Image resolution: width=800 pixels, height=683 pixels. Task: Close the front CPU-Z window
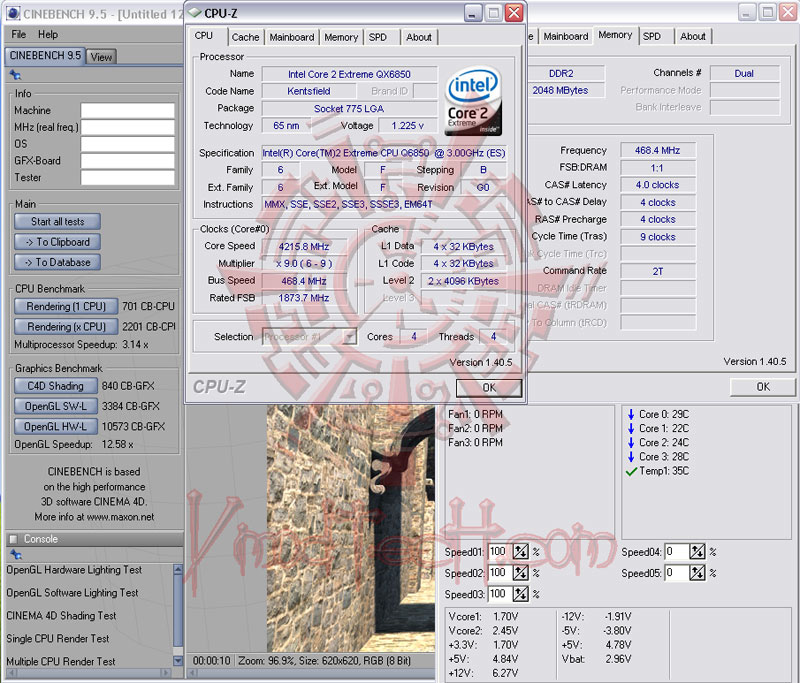click(514, 13)
